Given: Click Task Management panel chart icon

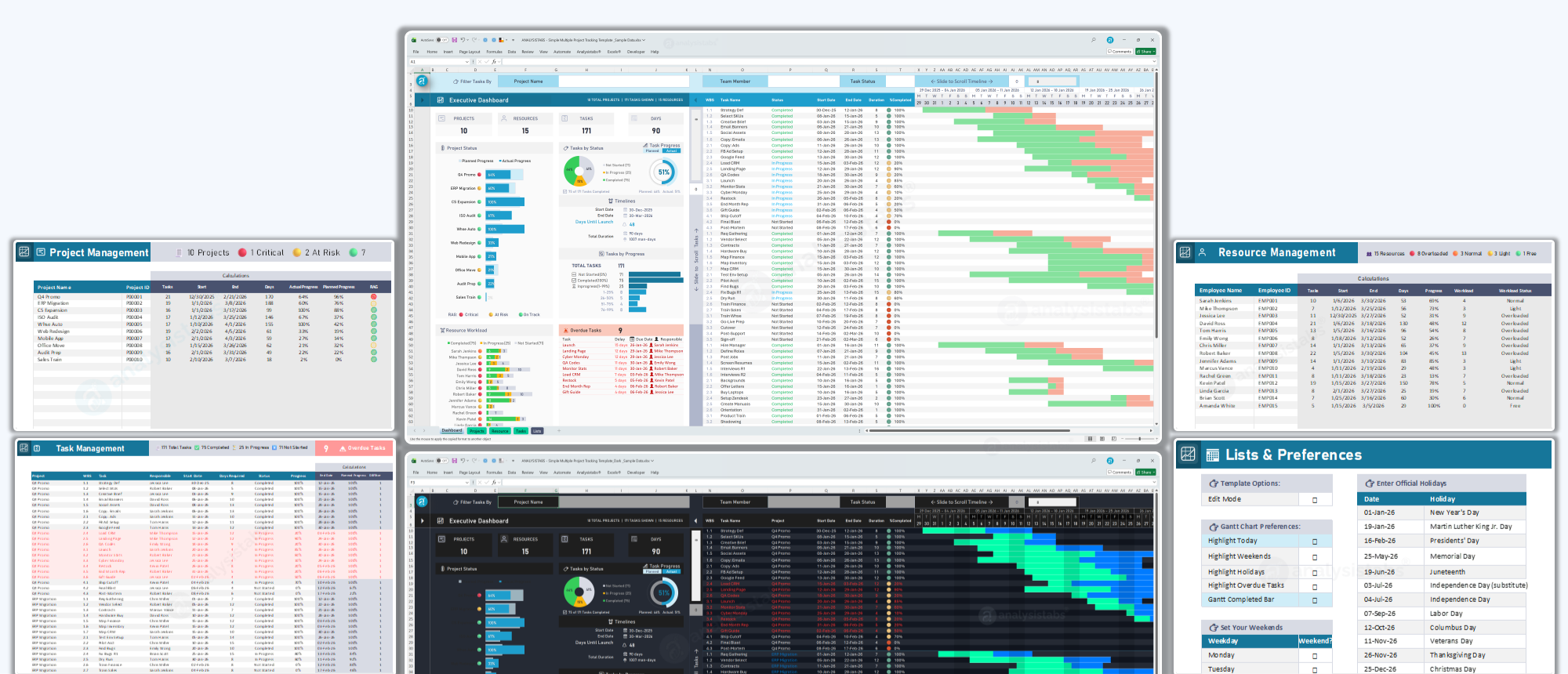Looking at the screenshot, I should [x=24, y=448].
